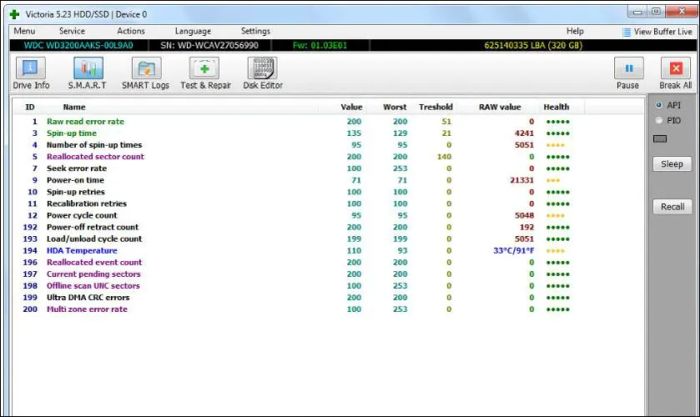Click the red Break All icon
The height and width of the screenshot is (417, 700).
click(675, 68)
